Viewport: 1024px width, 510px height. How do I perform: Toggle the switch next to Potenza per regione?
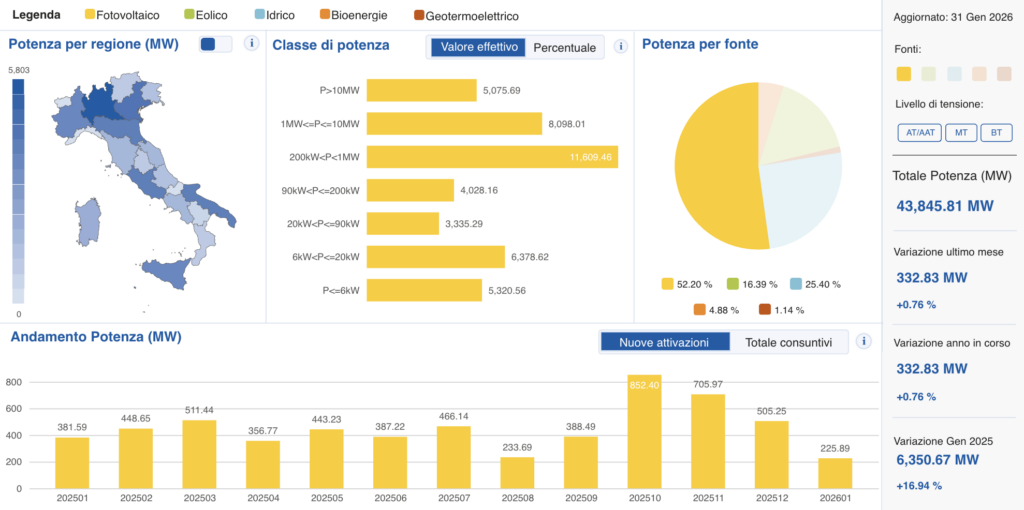[216, 44]
